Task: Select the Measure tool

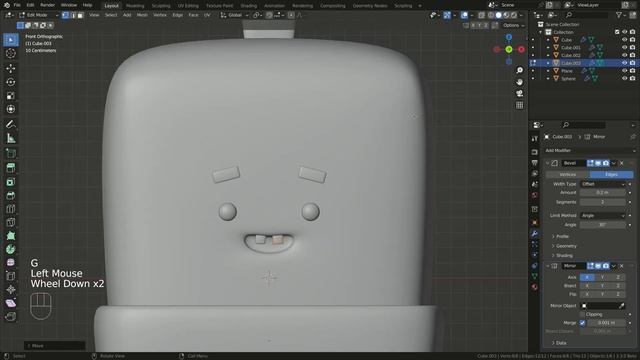Action: 11,138
